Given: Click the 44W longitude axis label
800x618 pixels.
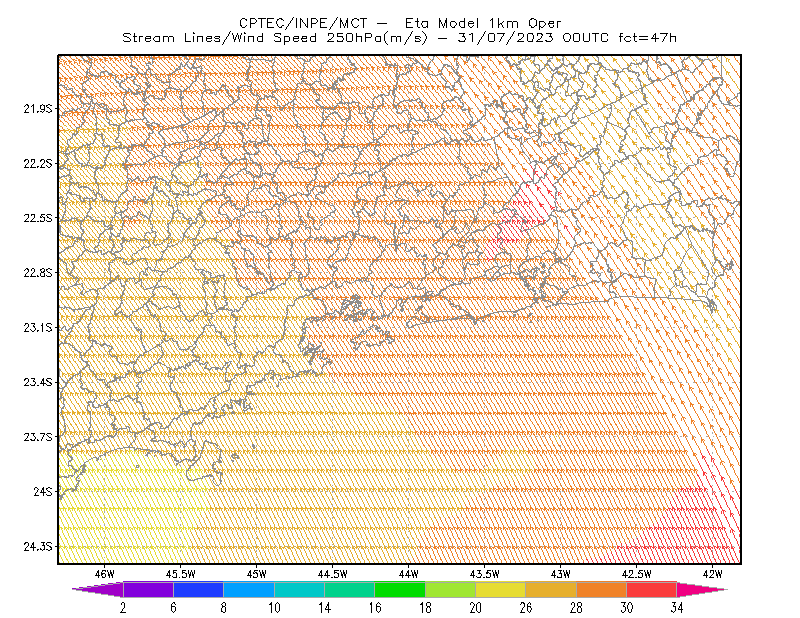Looking at the screenshot, I should (x=409, y=574).
